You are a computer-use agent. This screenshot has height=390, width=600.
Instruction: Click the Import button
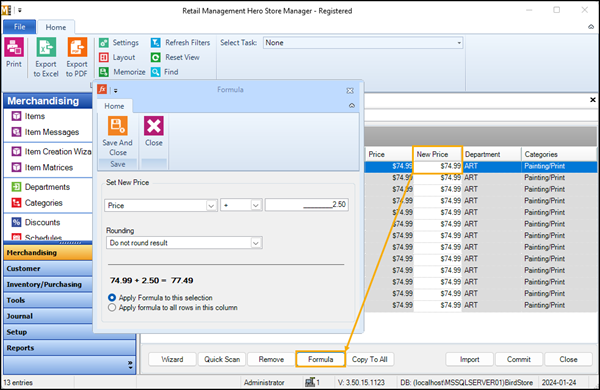point(470,359)
